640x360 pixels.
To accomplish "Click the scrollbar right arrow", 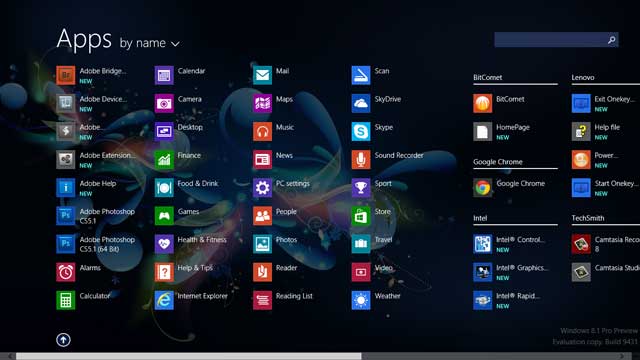I will coord(622,356).
